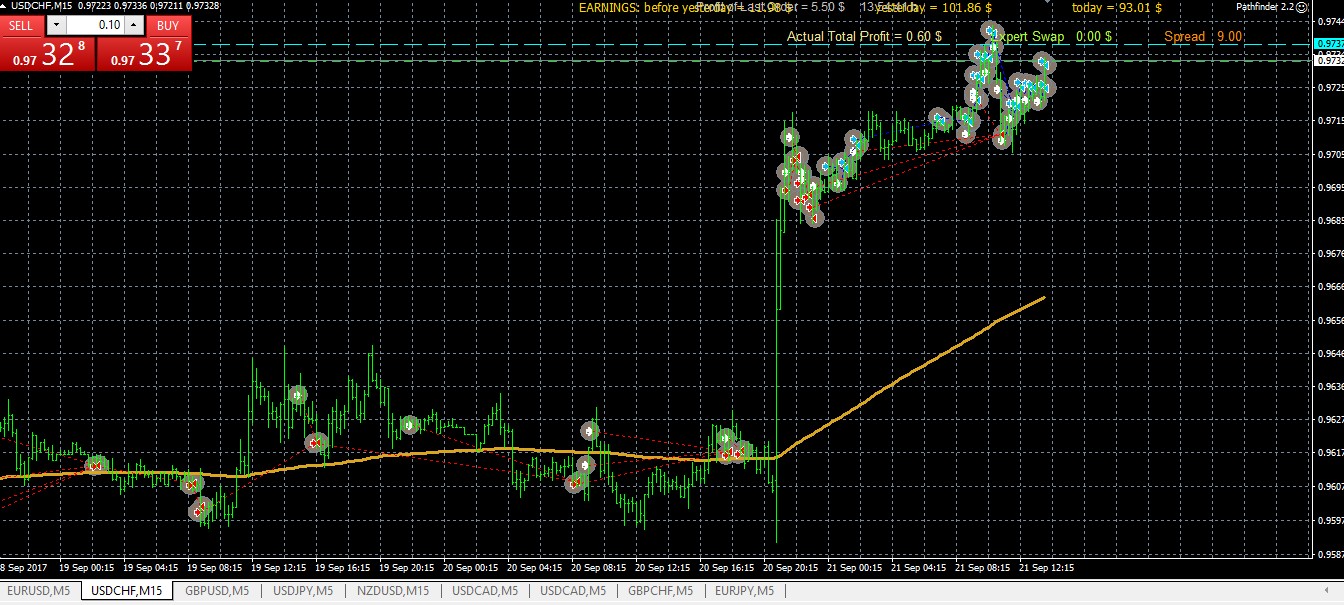Click the '21 Sep 04:15' time axis label

click(920, 566)
